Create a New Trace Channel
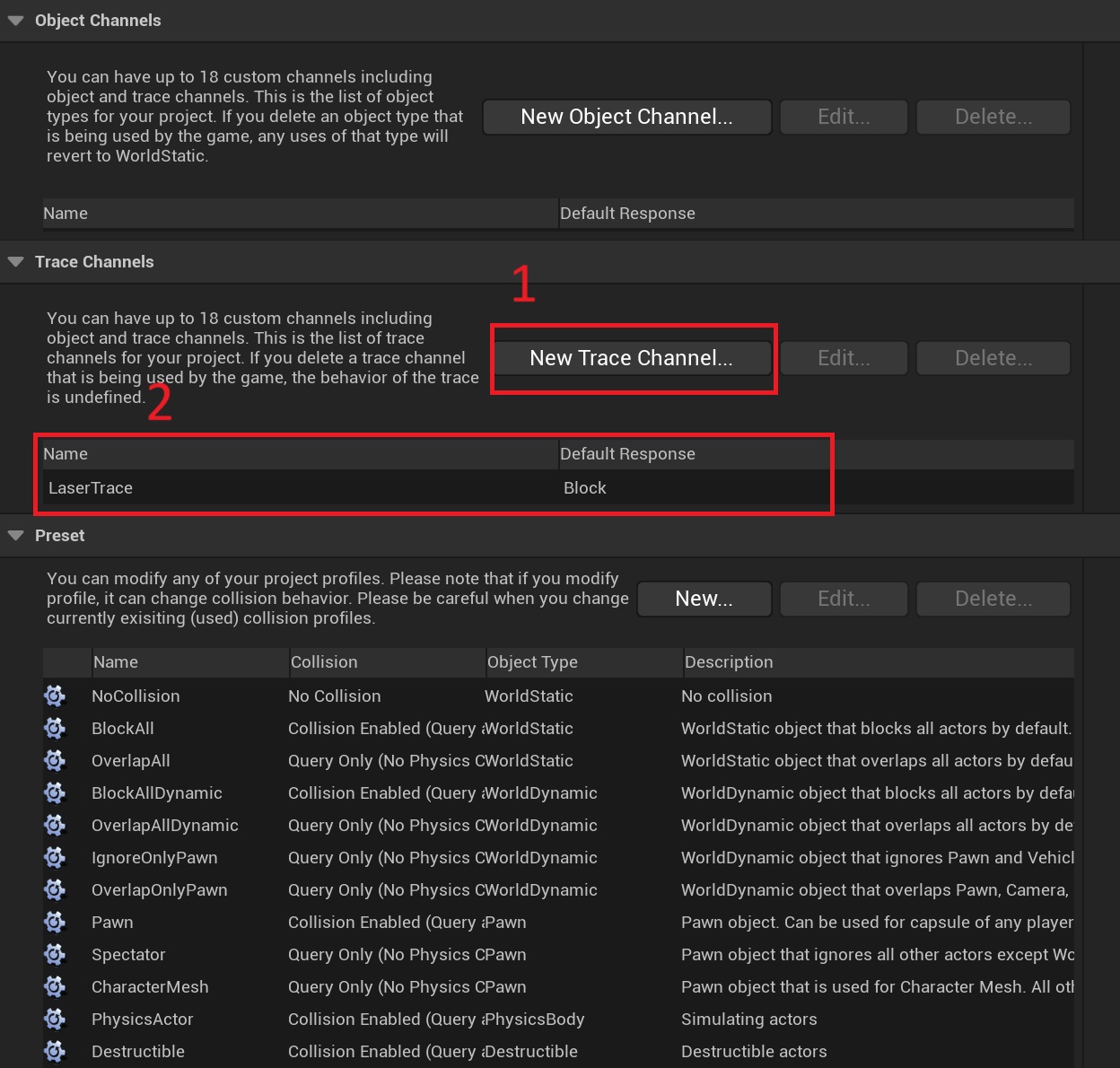Screen dimensions: 1120x1068 (632, 358)
